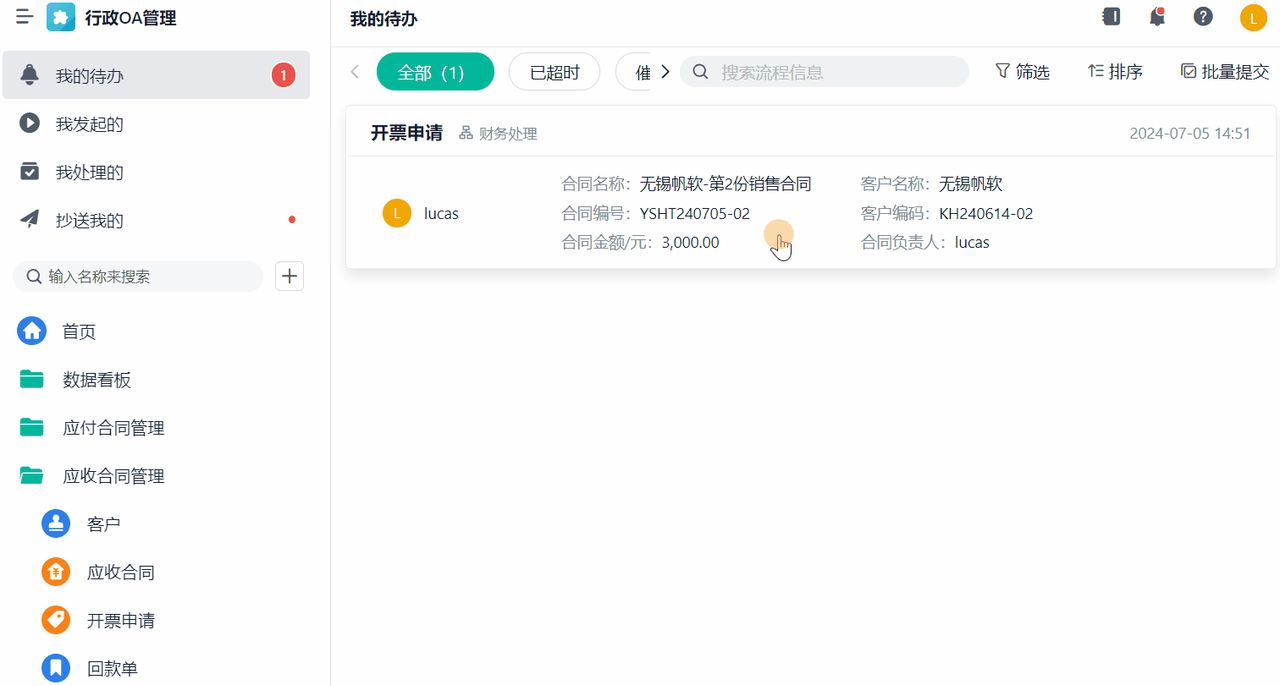Open 抄送我的 with the paper plane icon
This screenshot has height=686, width=1280.
pyautogui.click(x=29, y=220)
